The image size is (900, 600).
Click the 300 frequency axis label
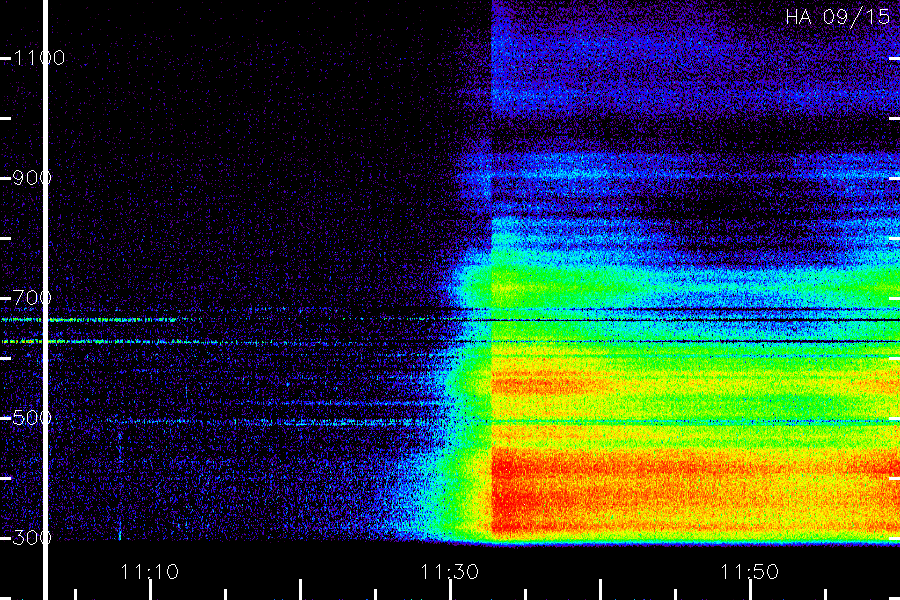pyautogui.click(x=32, y=538)
